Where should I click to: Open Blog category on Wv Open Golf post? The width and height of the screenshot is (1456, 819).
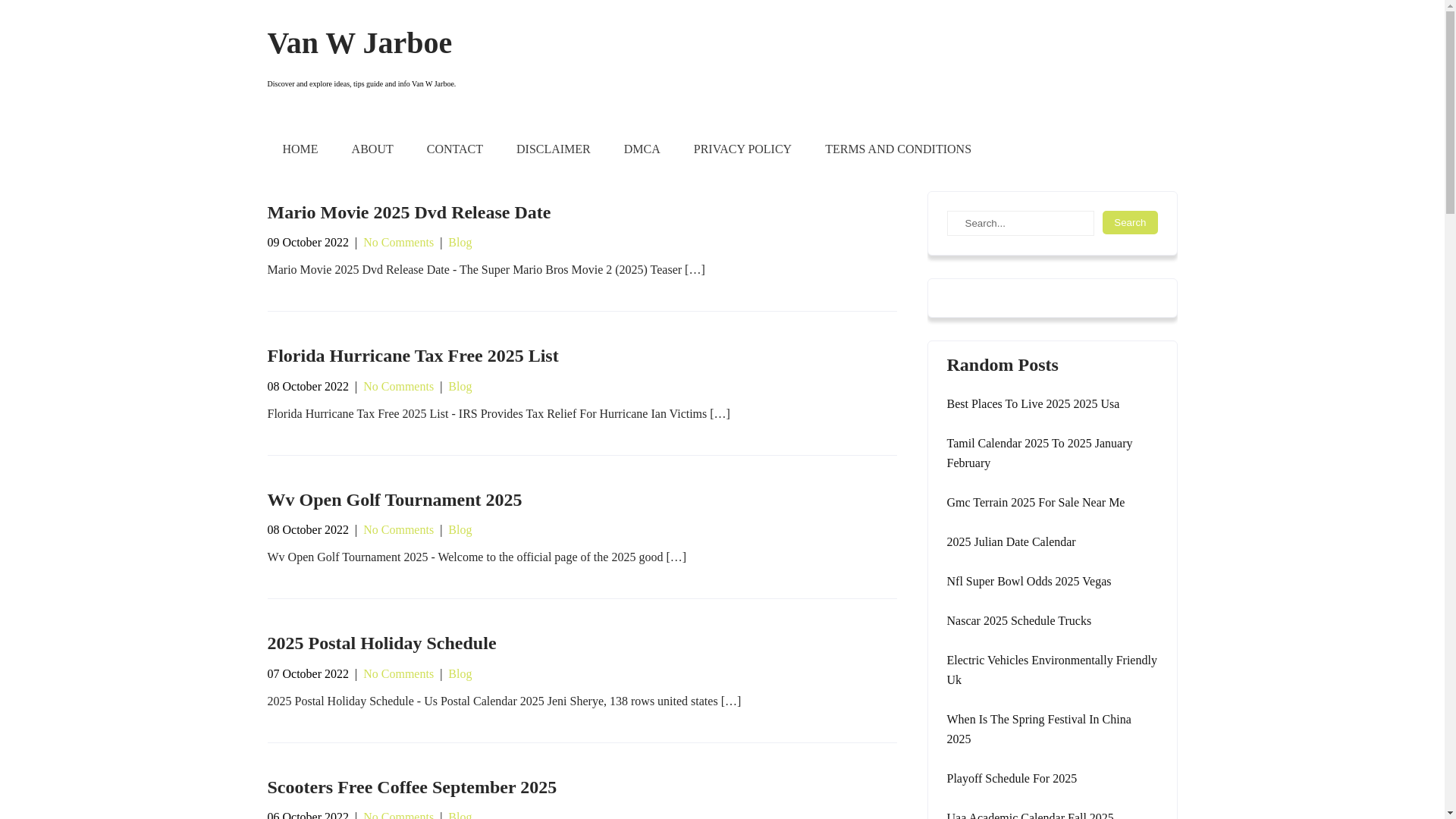pyautogui.click(x=460, y=530)
